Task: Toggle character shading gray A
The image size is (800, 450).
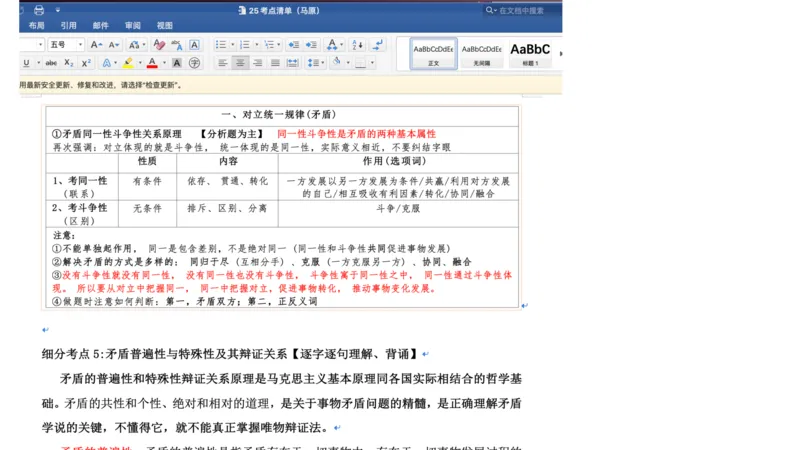Action: click(177, 63)
